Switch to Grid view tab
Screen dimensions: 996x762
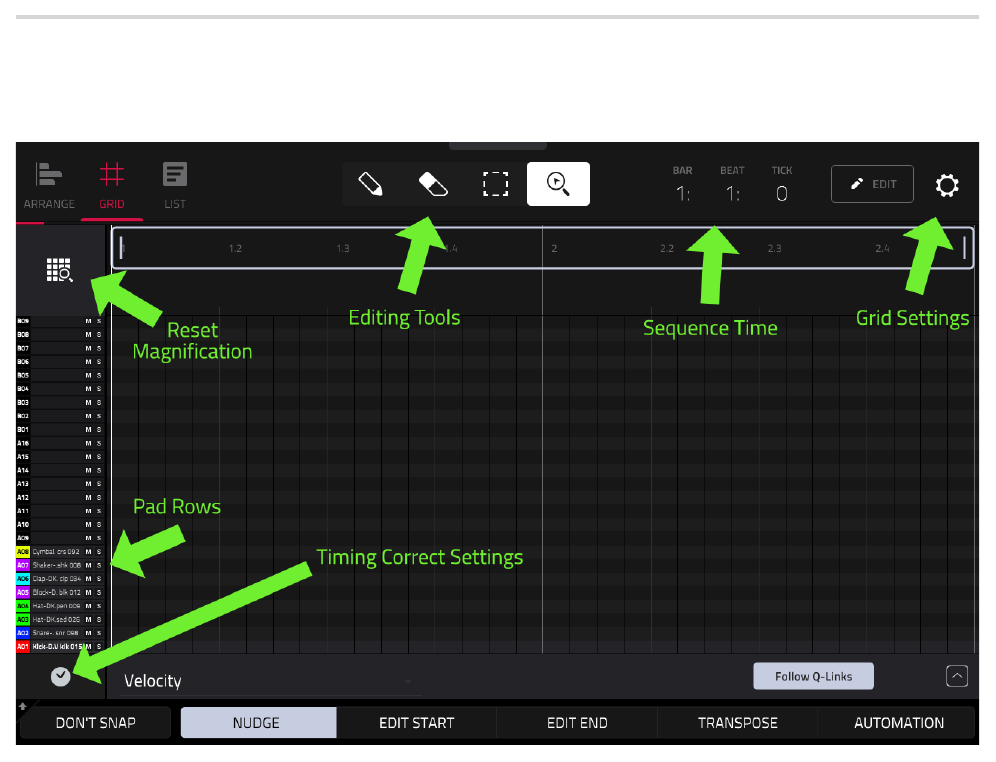pos(112,186)
